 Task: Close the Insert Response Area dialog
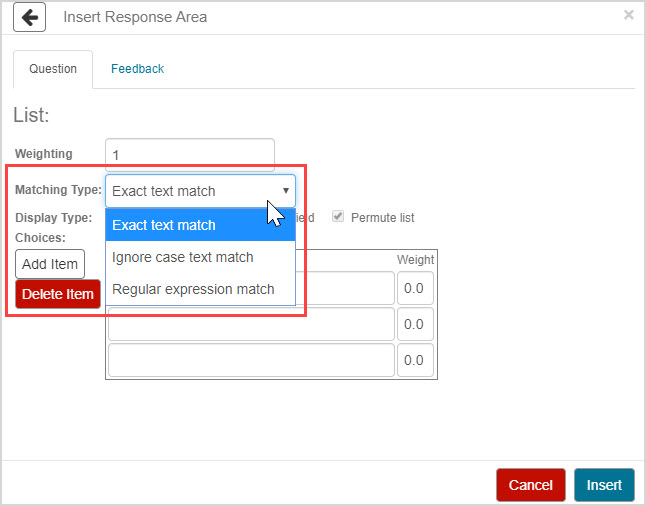628,15
